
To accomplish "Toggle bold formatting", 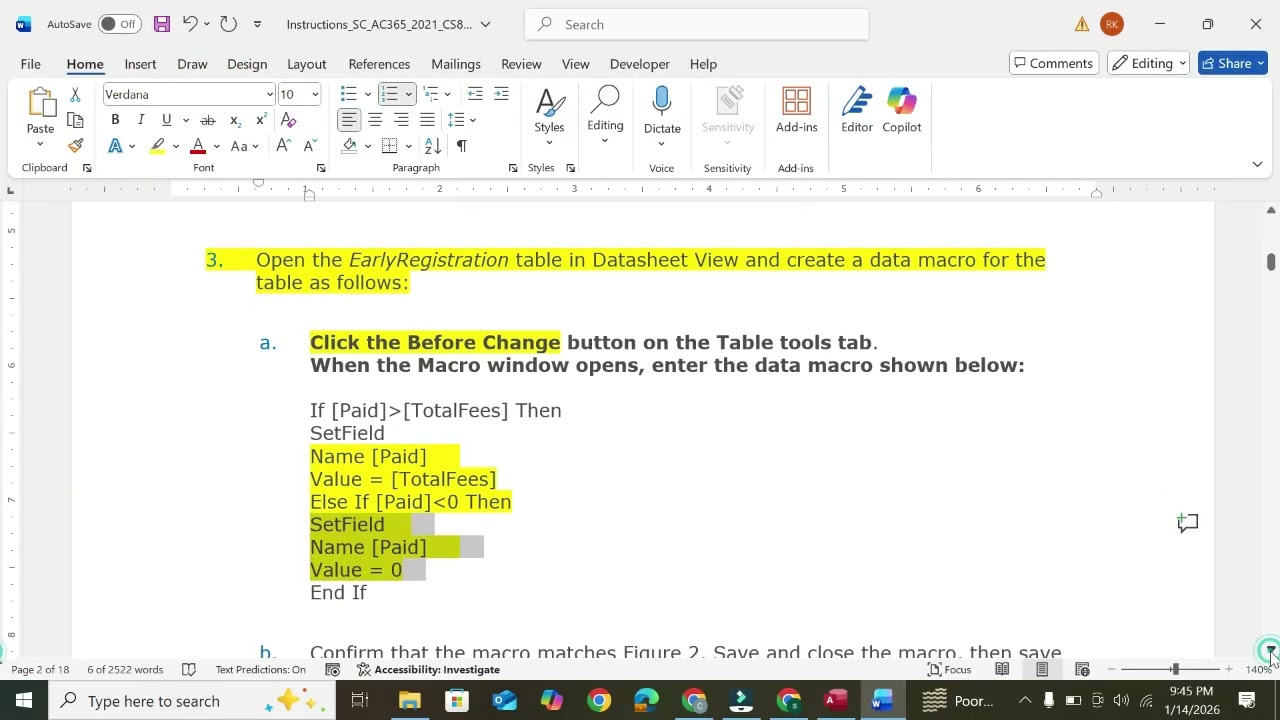I will pyautogui.click(x=115, y=120).
